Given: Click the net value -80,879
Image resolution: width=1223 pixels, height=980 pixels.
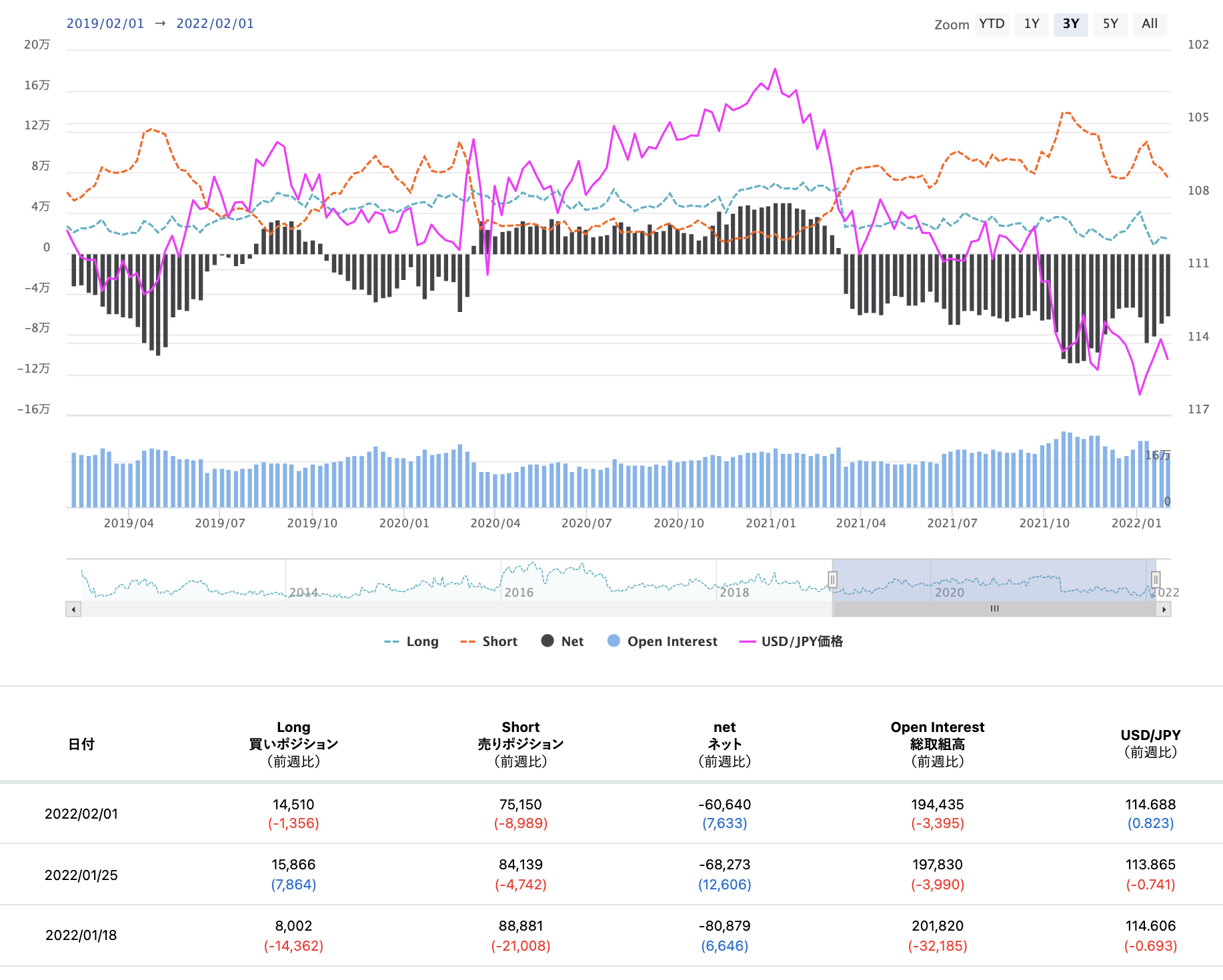Looking at the screenshot, I should [x=725, y=926].
